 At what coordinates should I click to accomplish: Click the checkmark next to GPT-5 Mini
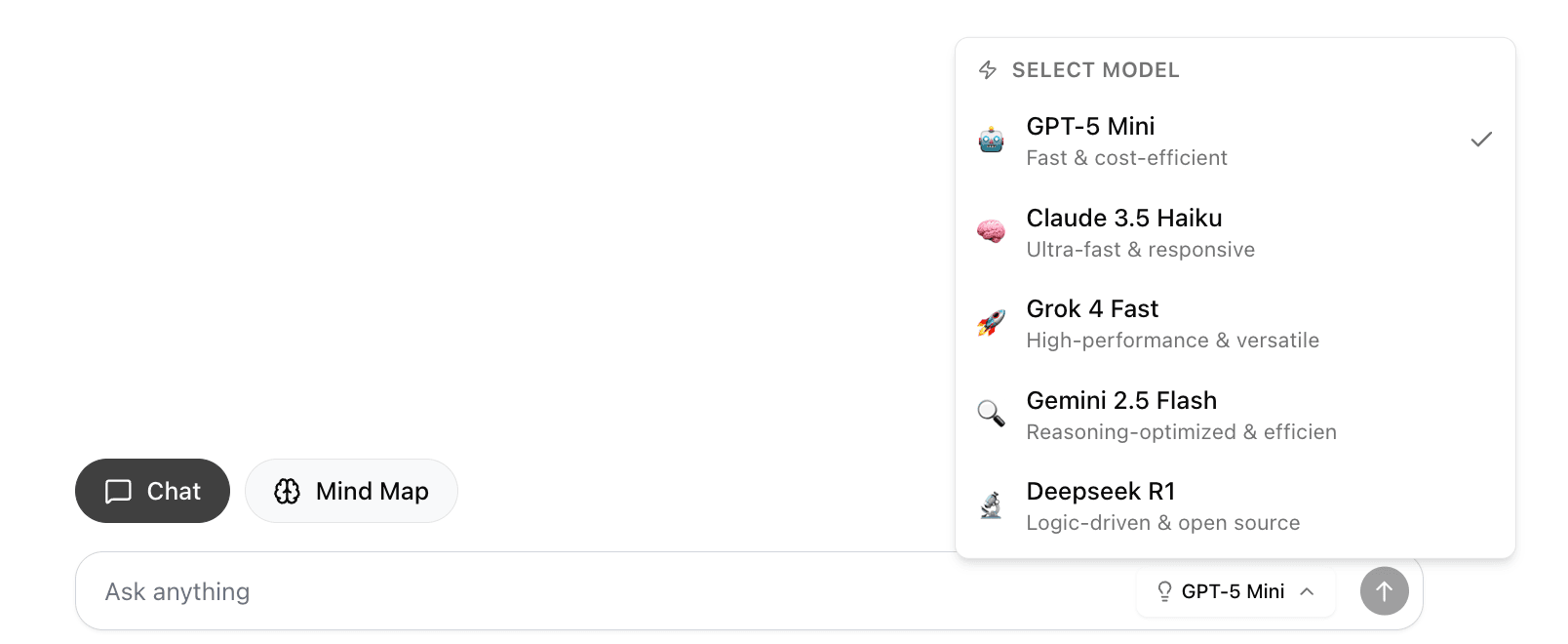click(x=1481, y=140)
